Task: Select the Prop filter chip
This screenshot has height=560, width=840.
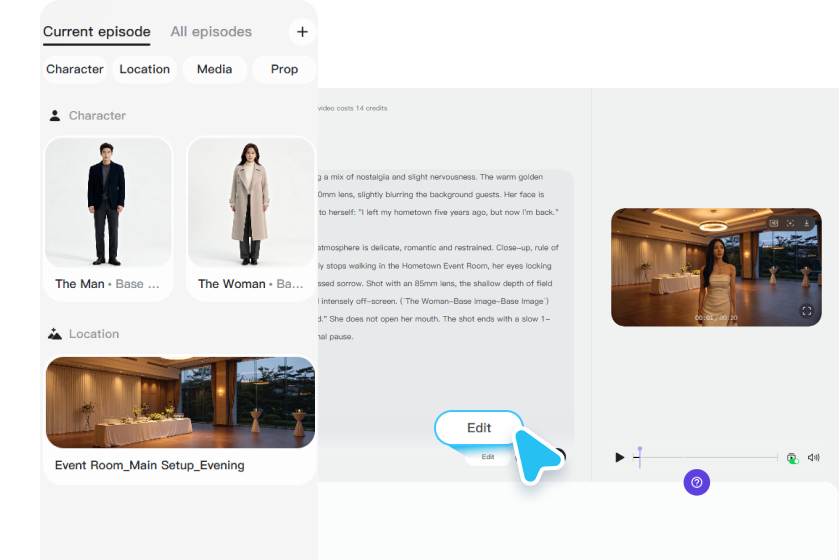Action: point(284,69)
